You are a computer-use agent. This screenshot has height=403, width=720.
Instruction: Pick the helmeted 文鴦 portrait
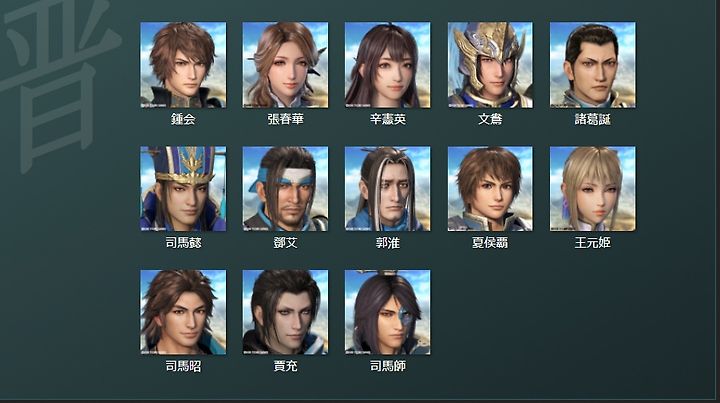(490, 65)
